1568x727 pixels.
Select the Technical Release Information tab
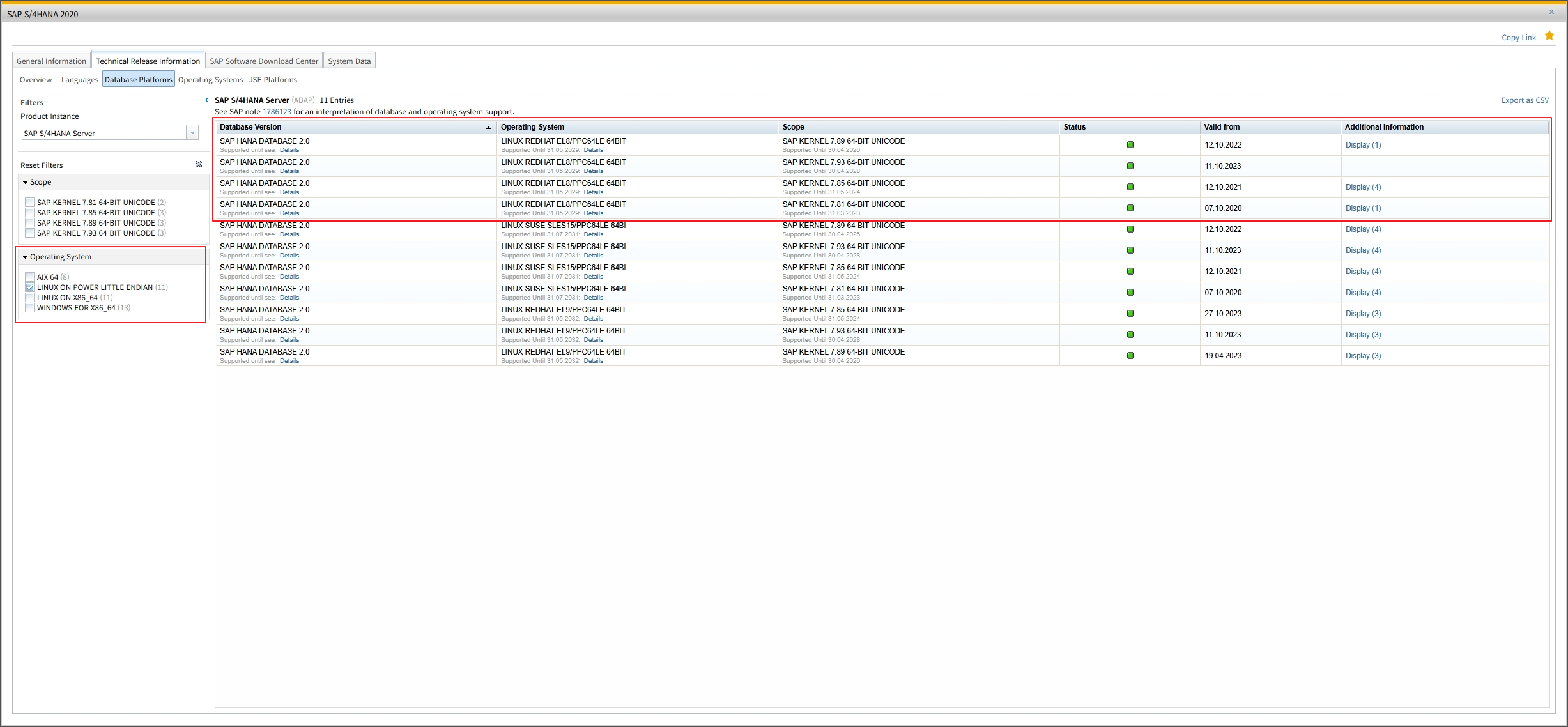[148, 61]
